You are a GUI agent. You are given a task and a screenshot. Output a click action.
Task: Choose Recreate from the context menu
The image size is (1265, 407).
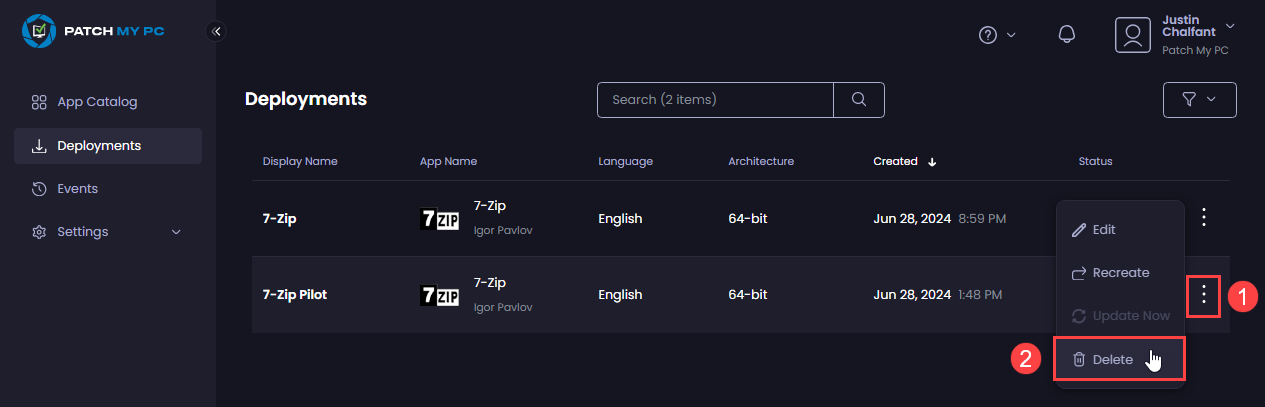pos(1120,273)
